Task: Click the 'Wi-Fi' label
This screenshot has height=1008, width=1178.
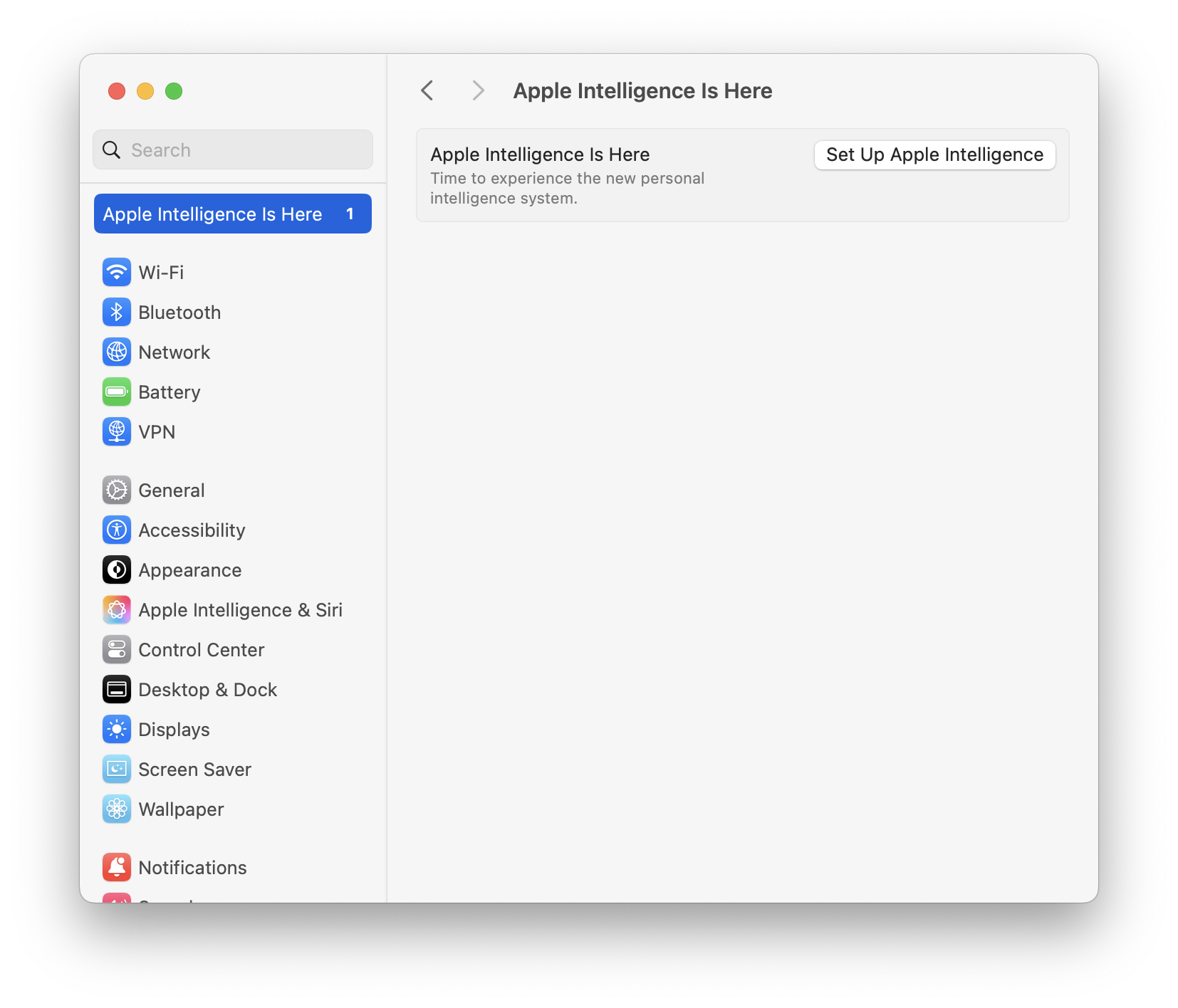Action: coord(161,273)
